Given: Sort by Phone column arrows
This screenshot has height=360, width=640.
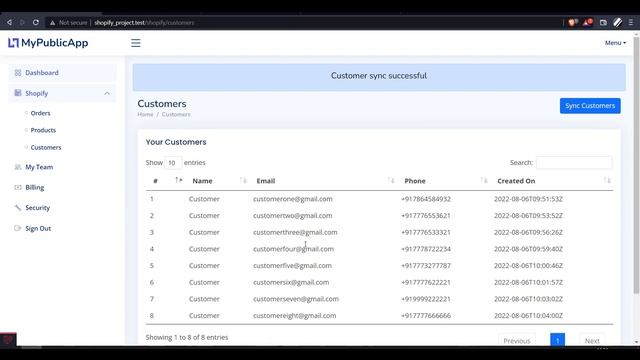Looking at the screenshot, I should pyautogui.click(x=484, y=180).
